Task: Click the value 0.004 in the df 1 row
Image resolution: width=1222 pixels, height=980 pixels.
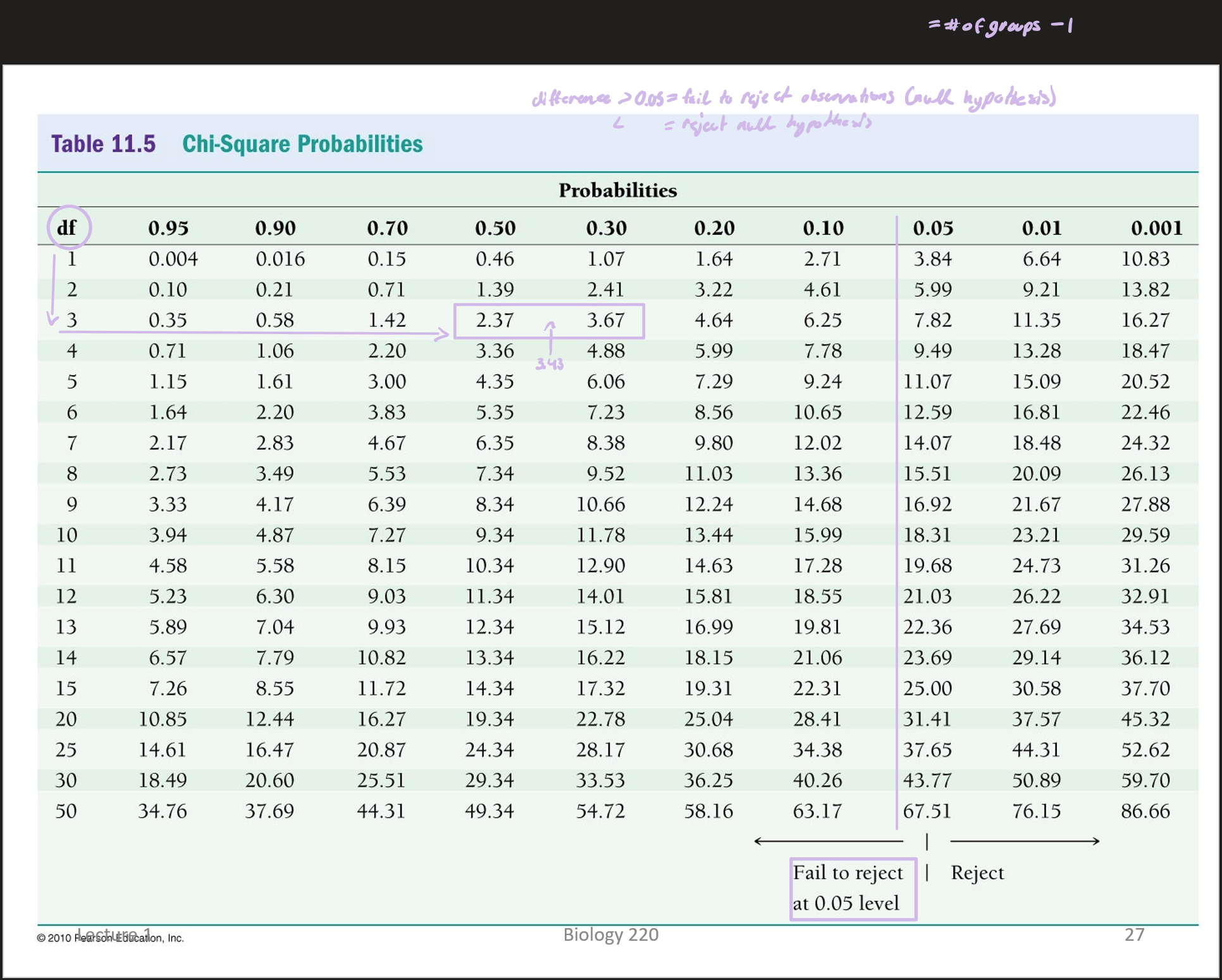Action: pyautogui.click(x=173, y=259)
